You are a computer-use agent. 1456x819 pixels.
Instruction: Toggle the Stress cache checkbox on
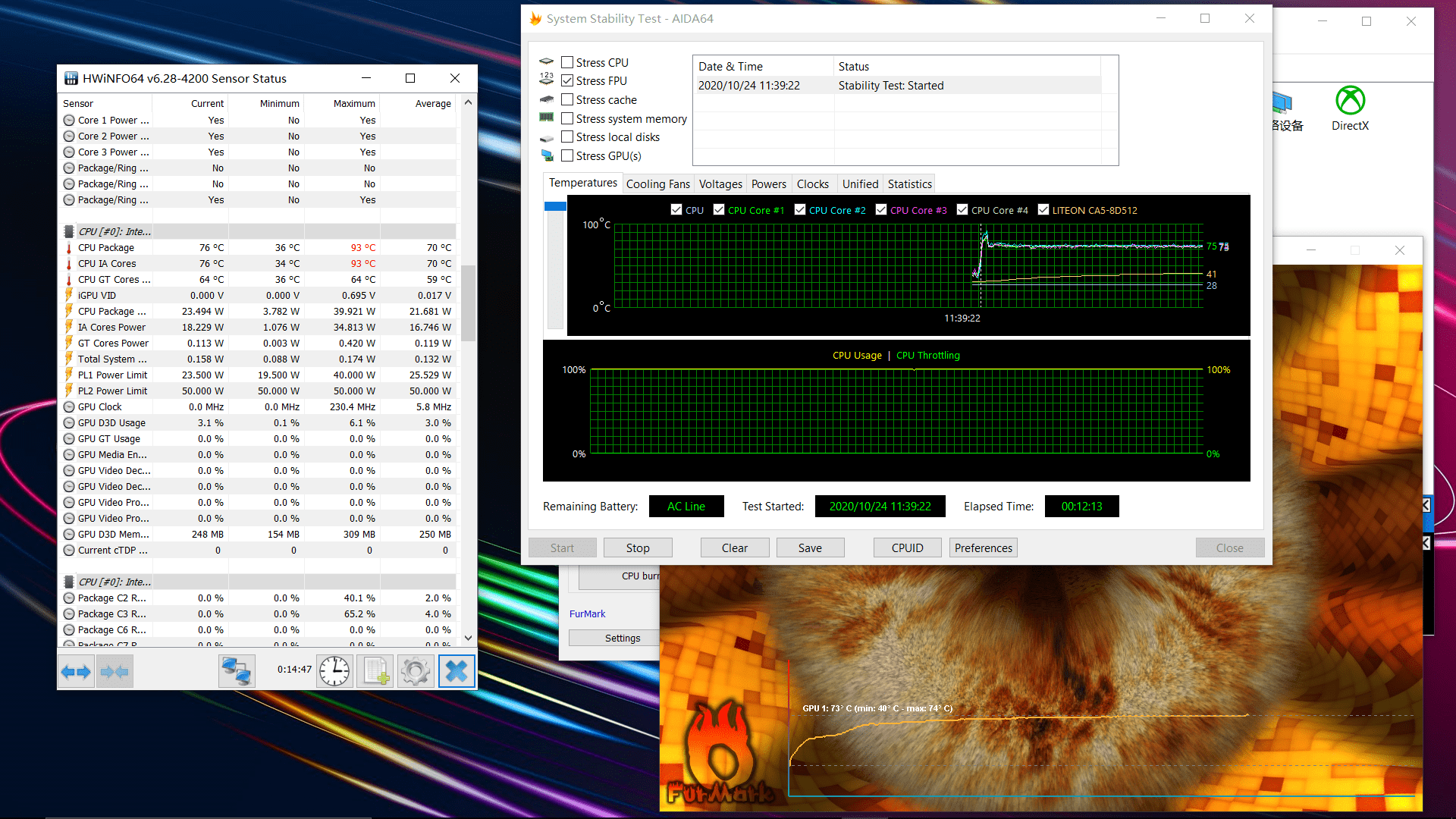coord(568,99)
